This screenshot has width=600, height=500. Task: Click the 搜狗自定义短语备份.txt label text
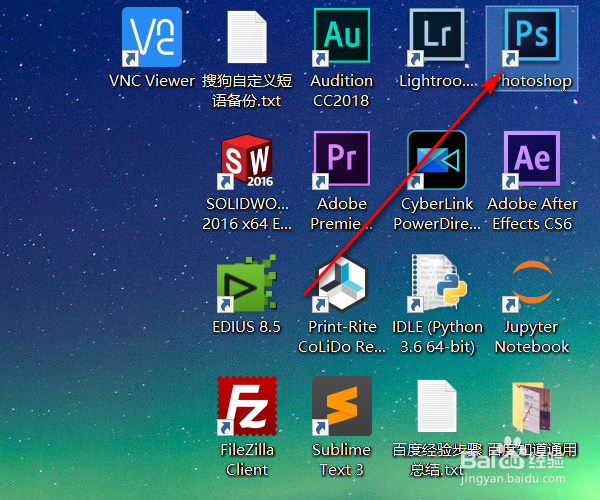pos(247,91)
